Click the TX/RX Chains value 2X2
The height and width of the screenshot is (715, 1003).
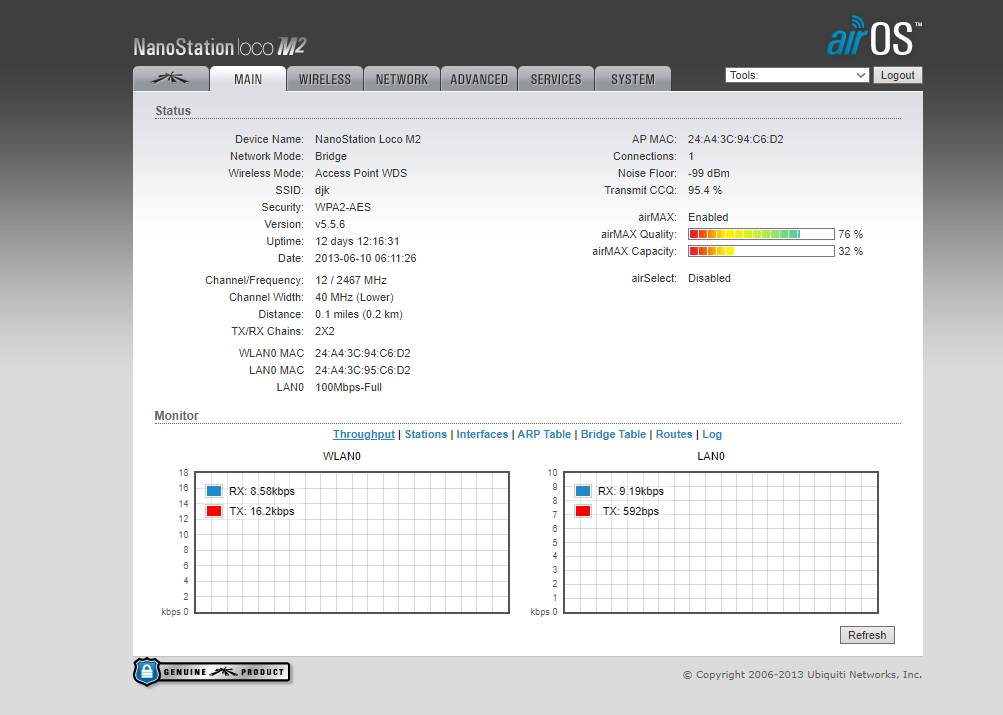tap(325, 331)
